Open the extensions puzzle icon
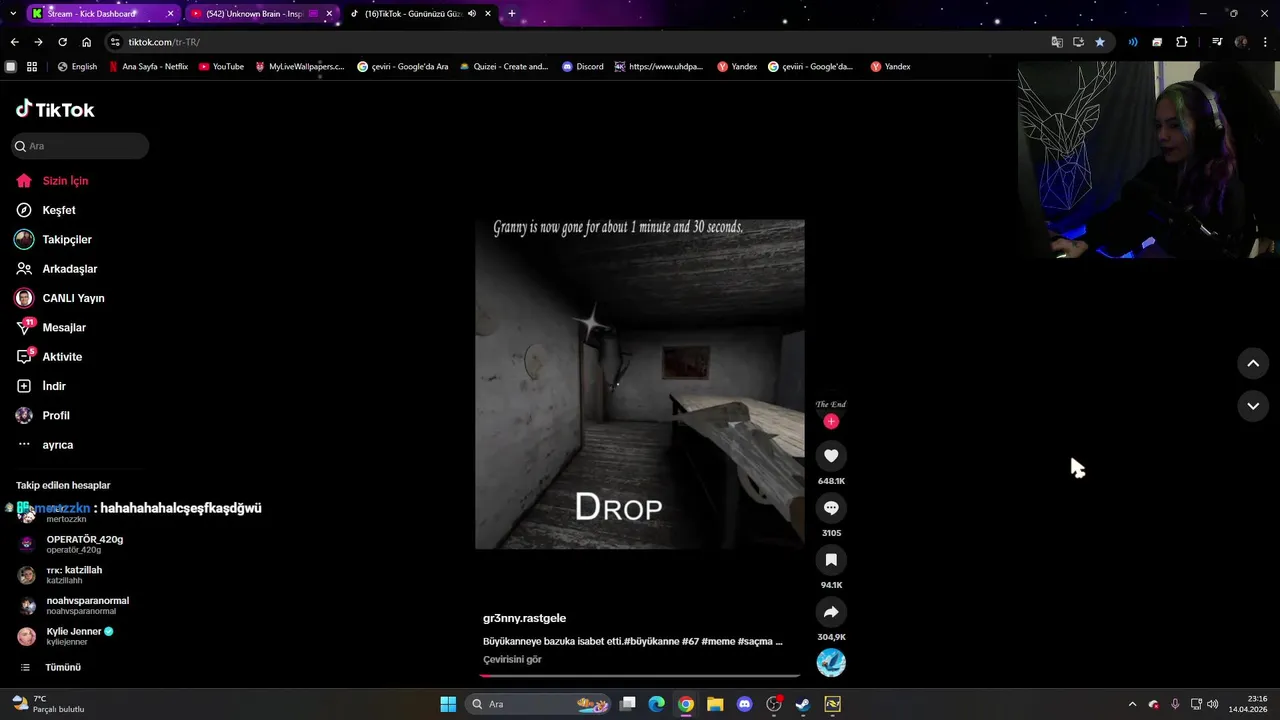1280x720 pixels. coord(1181,42)
